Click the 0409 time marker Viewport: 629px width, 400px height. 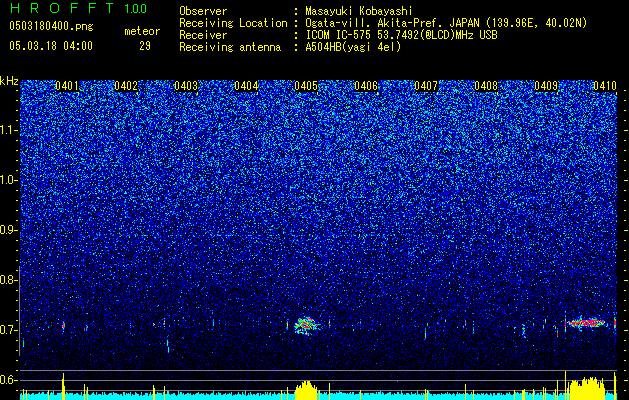pos(546,86)
